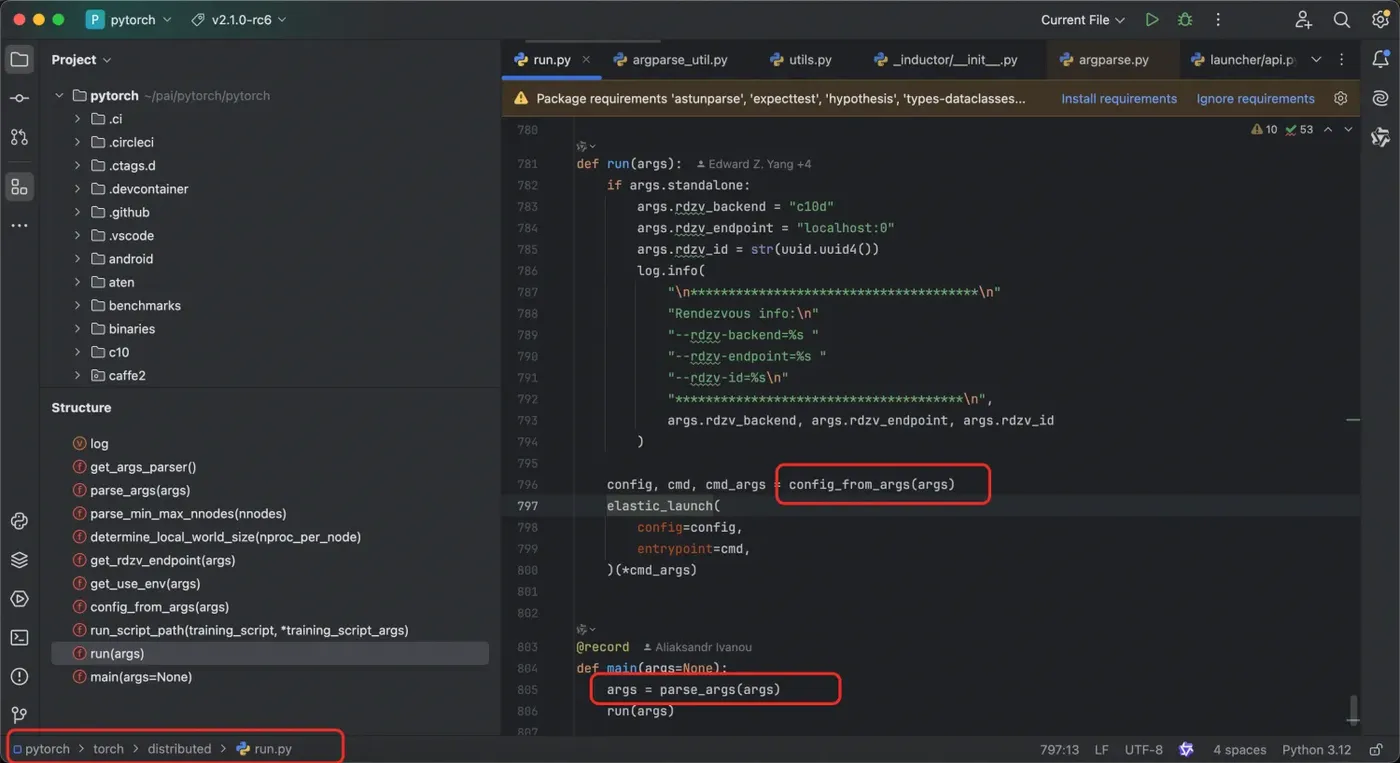
Task: Open More Actions vertical dots in toolbar
Action: [x=1218, y=20]
